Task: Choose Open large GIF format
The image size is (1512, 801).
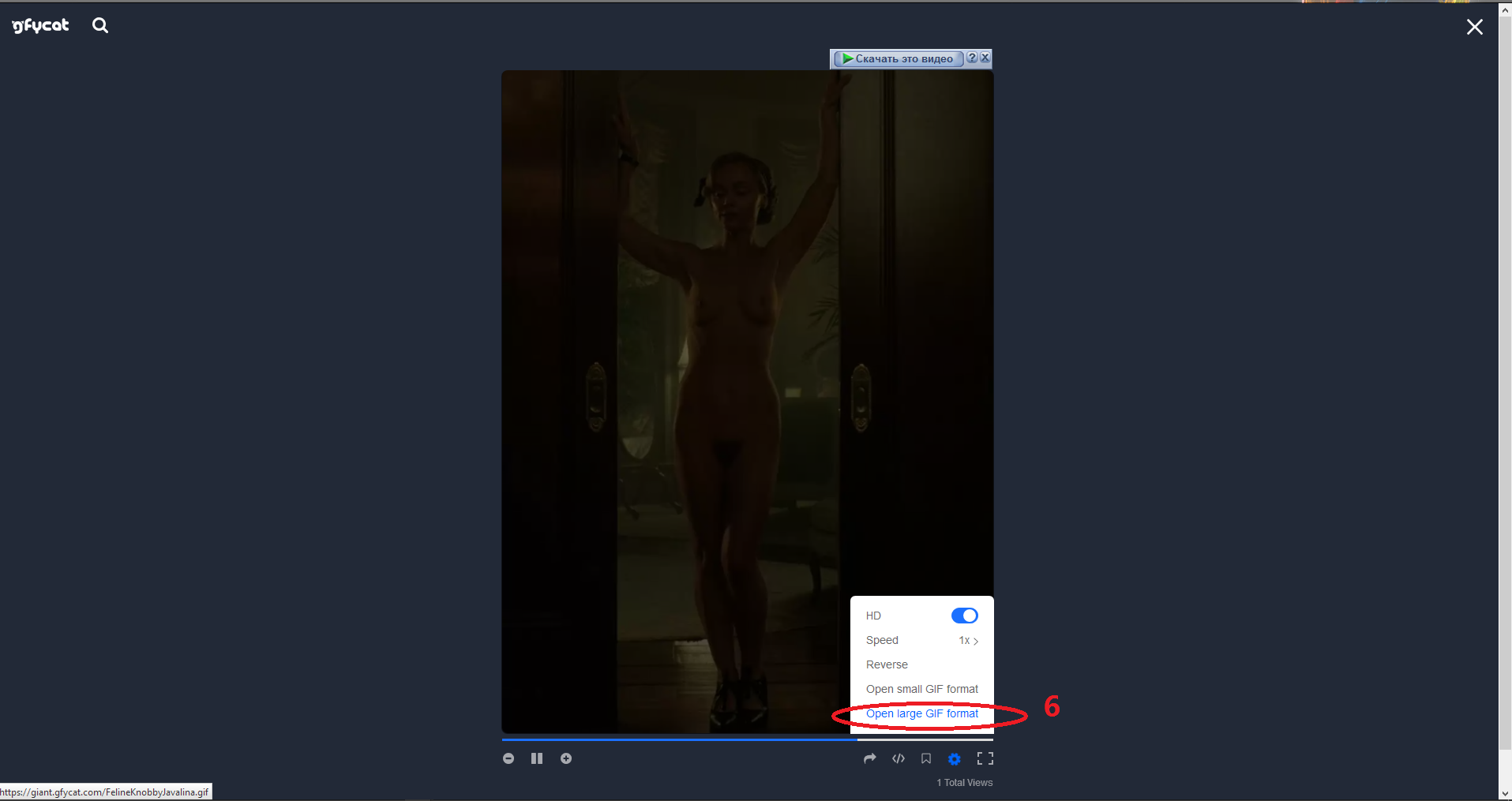Action: (922, 713)
